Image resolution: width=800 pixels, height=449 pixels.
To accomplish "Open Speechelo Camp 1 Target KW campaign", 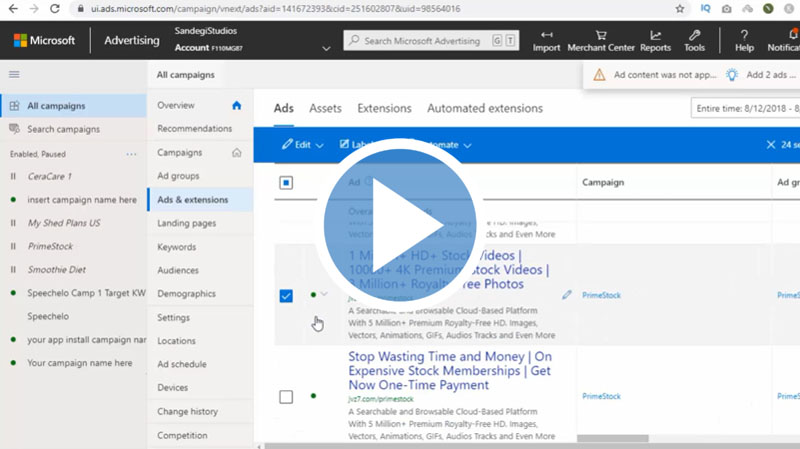I will [86, 293].
